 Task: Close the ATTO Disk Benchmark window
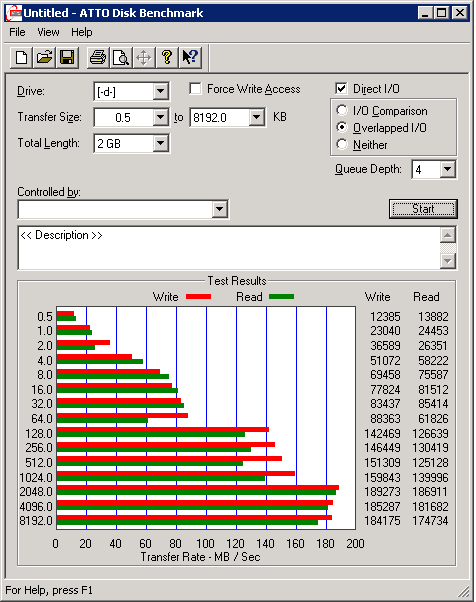pos(459,13)
